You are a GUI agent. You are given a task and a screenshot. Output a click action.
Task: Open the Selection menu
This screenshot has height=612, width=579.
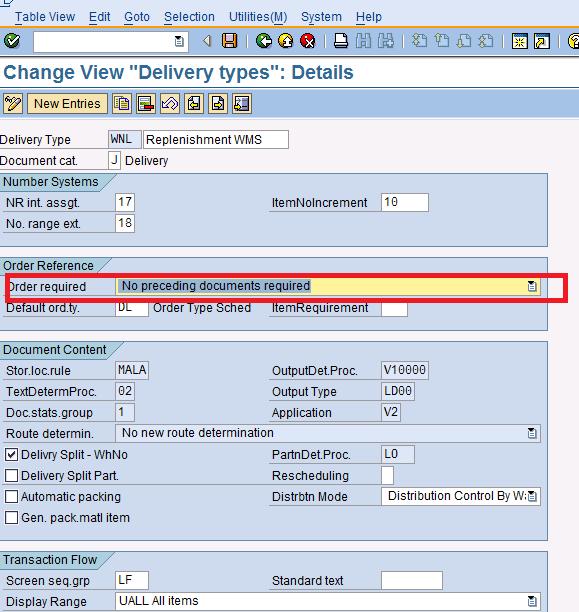(x=189, y=17)
